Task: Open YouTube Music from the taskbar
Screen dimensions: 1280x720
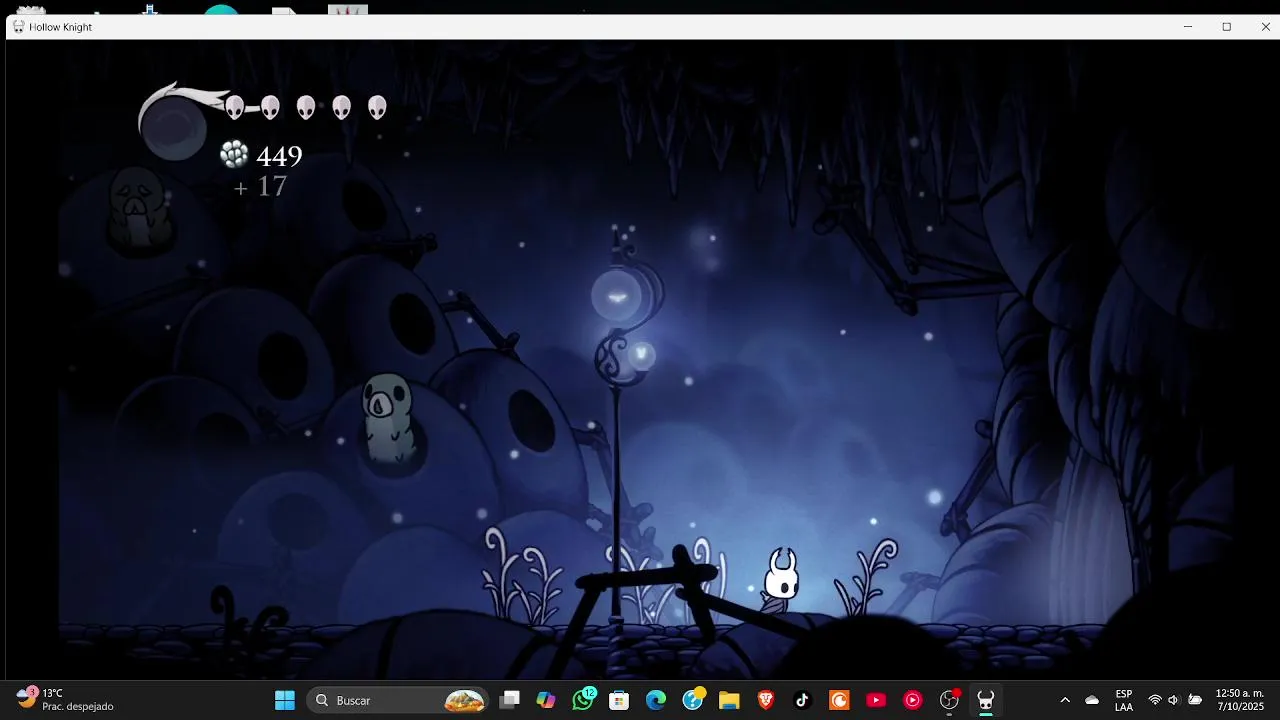Action: [x=912, y=700]
